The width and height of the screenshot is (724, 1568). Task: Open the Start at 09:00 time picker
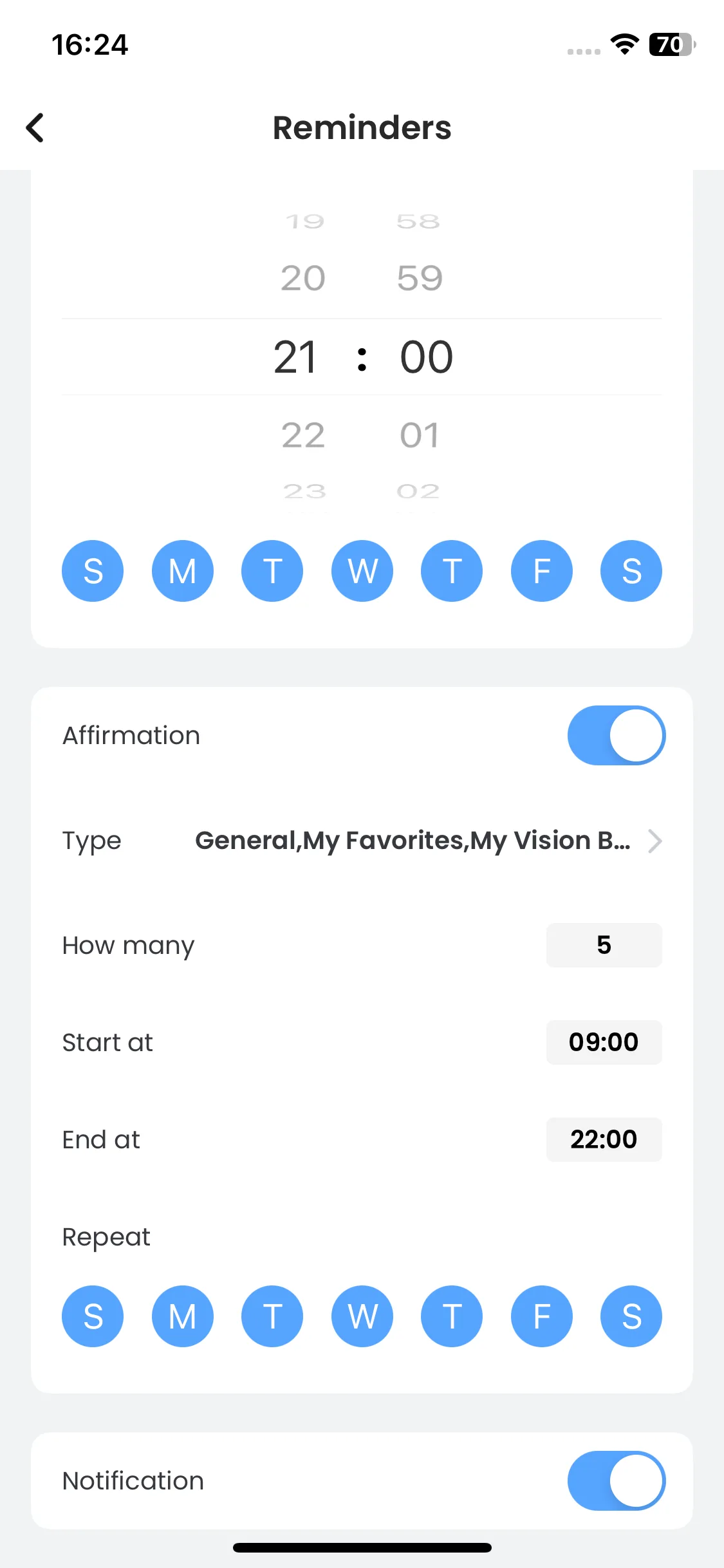[603, 1042]
